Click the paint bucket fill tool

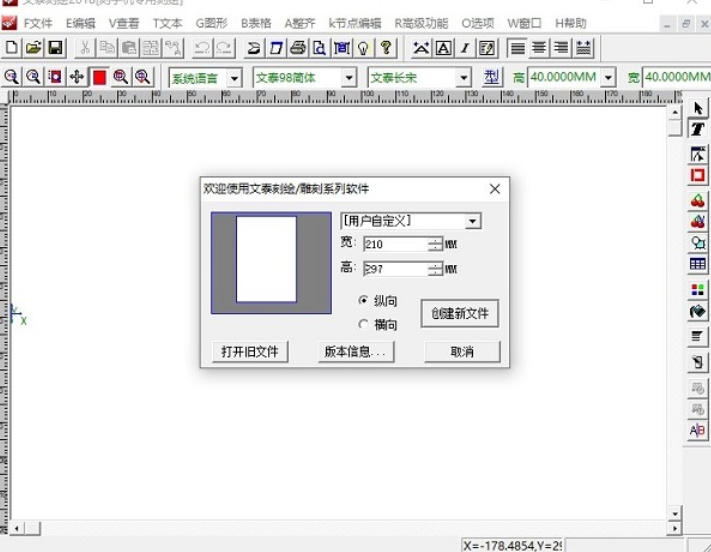pyautogui.click(x=698, y=312)
